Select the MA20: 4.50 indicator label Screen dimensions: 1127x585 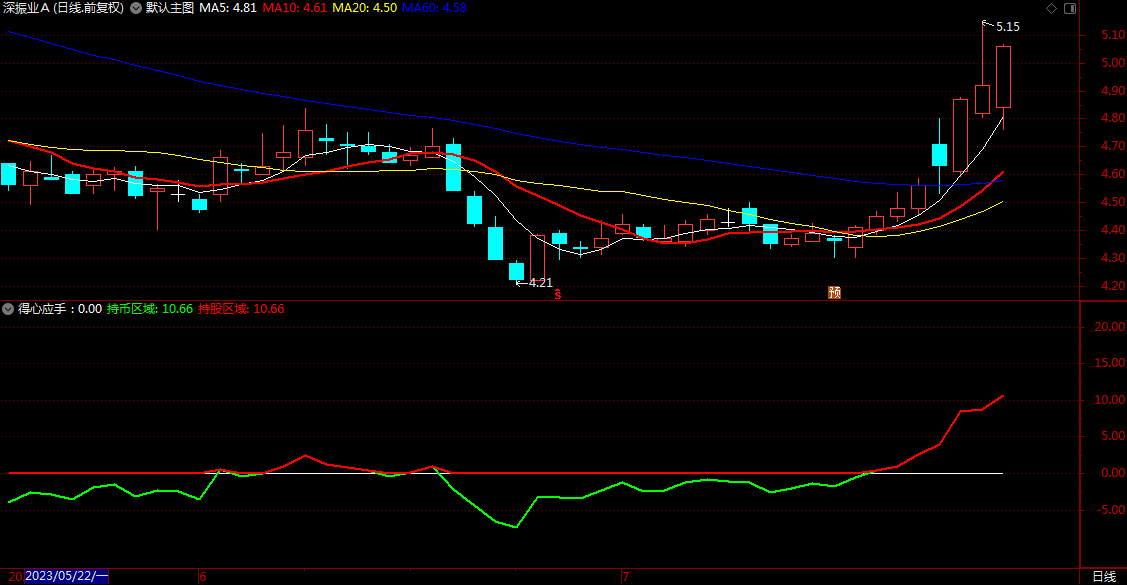point(364,8)
